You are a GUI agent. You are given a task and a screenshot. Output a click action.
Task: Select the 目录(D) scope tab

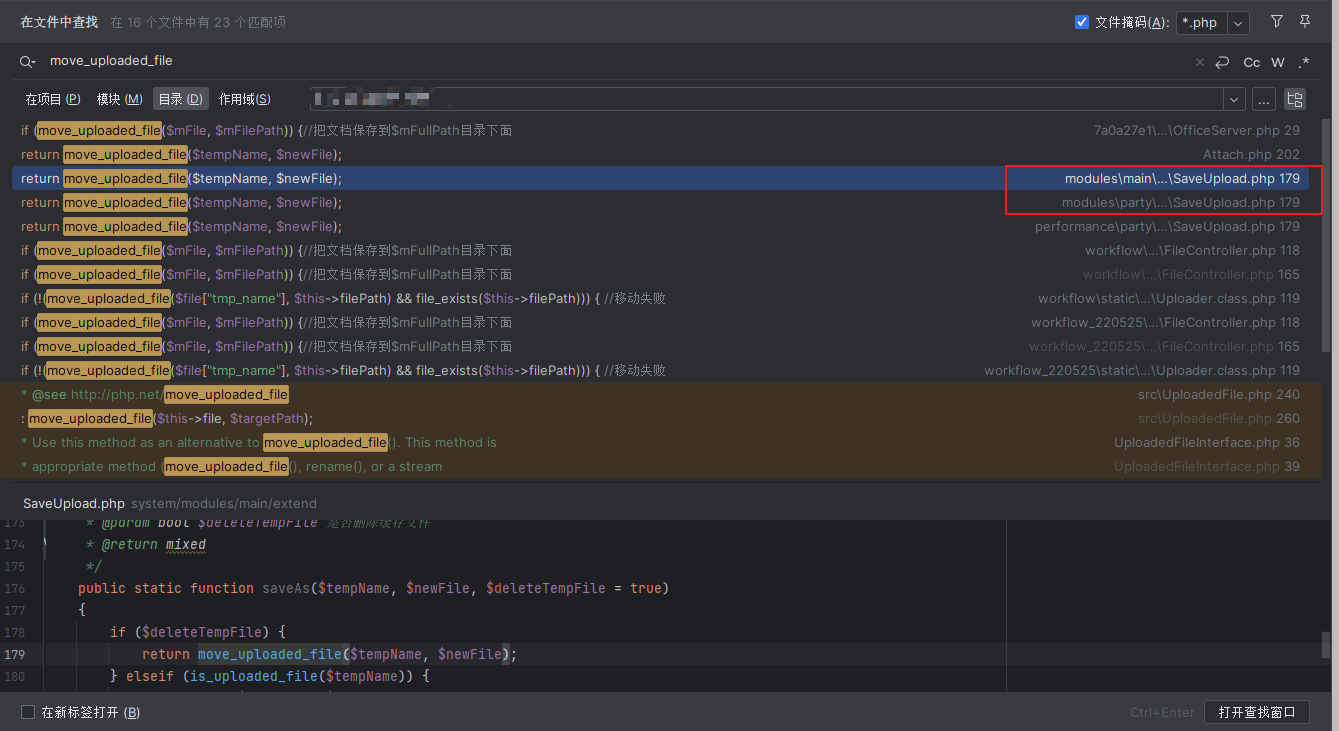181,99
